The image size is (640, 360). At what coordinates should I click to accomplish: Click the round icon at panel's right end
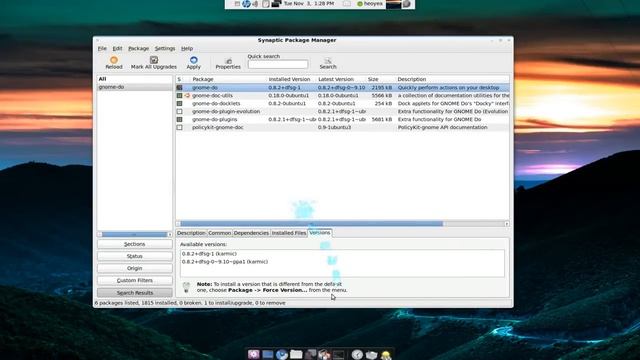tap(407, 4)
